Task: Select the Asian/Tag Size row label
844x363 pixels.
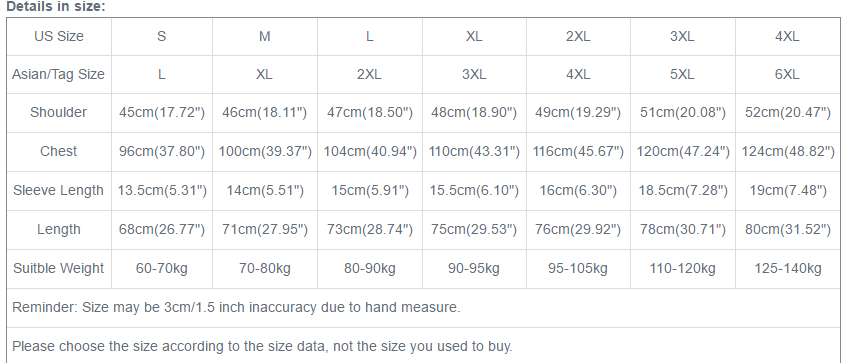Action: pos(58,74)
